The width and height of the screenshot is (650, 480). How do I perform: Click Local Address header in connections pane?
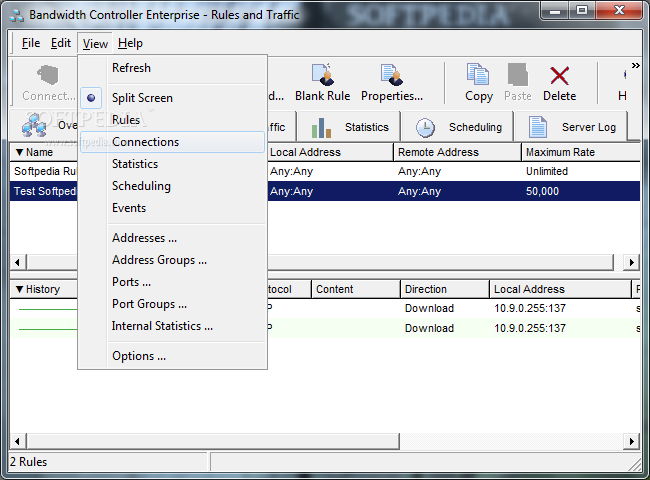click(x=560, y=289)
